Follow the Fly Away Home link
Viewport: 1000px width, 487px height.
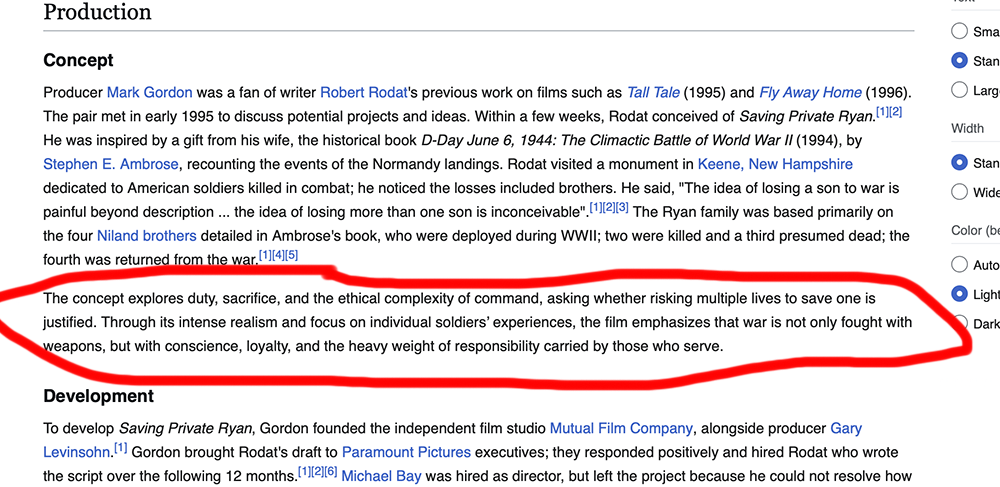point(810,92)
